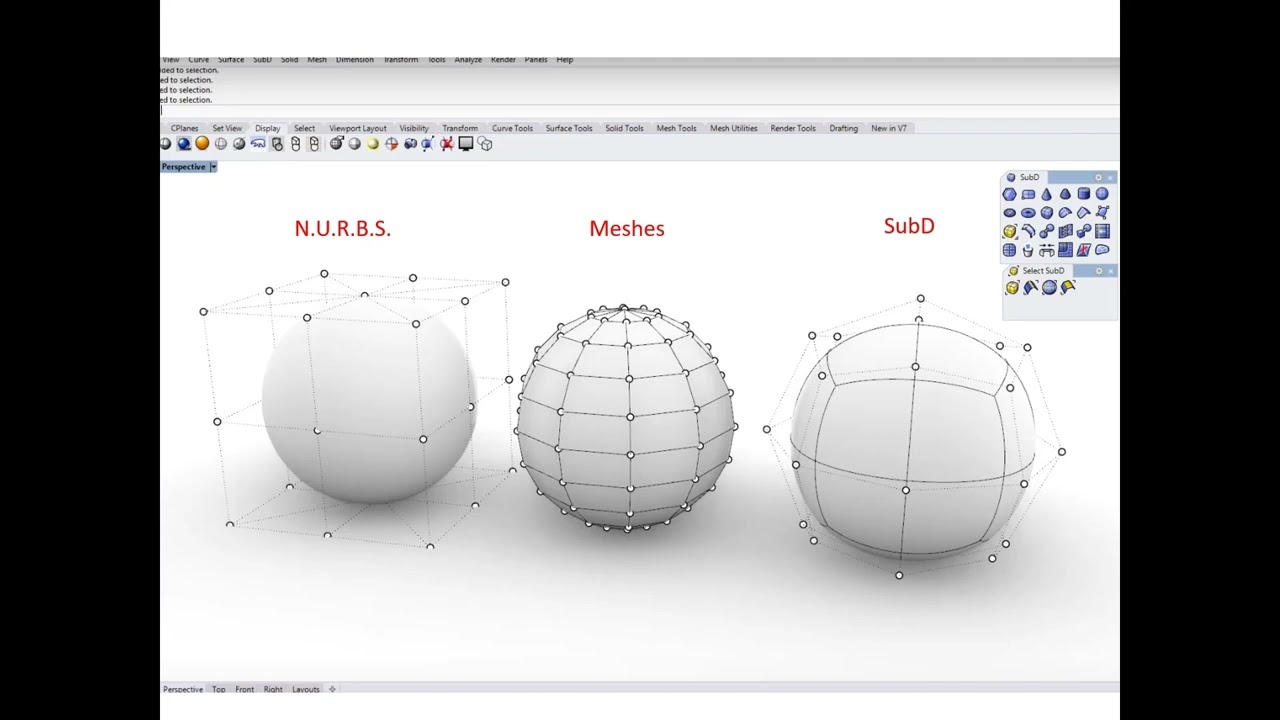Select the Meshes text label
Screen dimensions: 1280x720
tap(627, 229)
